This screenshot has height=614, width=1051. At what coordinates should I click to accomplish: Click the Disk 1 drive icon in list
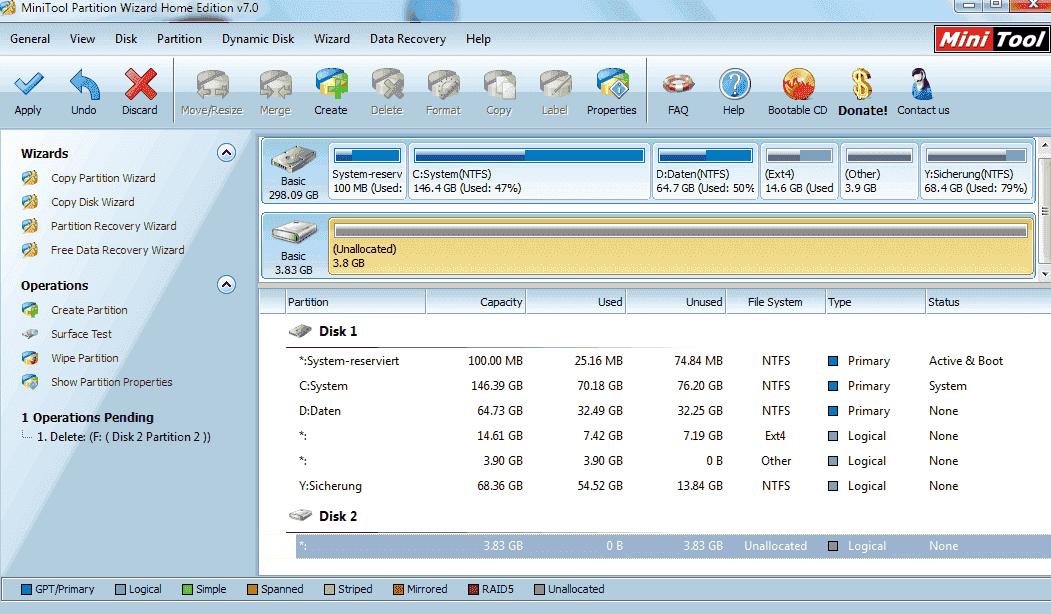click(x=300, y=331)
